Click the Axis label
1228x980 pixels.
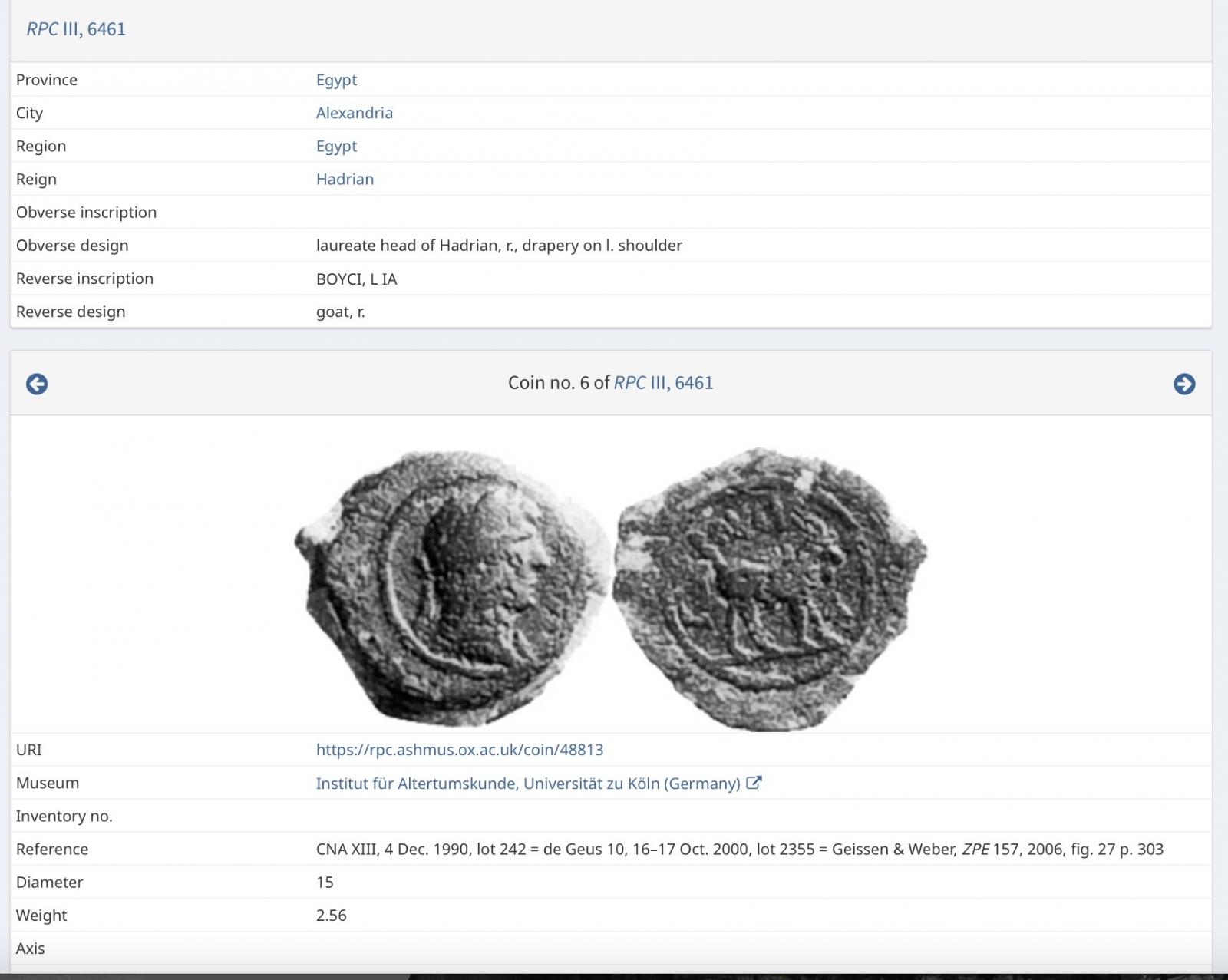click(31, 949)
